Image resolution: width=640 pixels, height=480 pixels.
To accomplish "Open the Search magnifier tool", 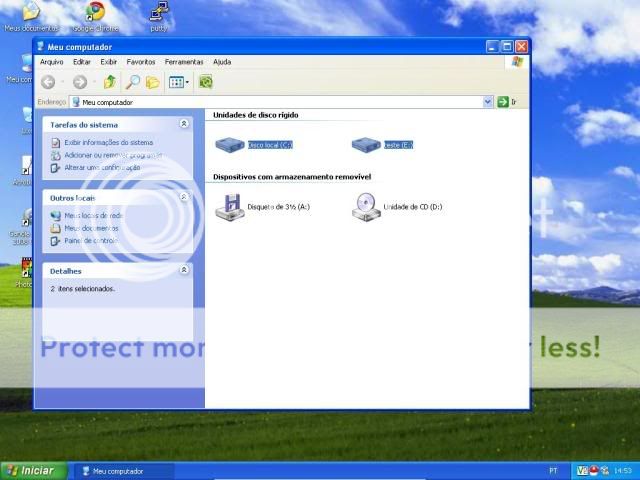I will point(132,82).
